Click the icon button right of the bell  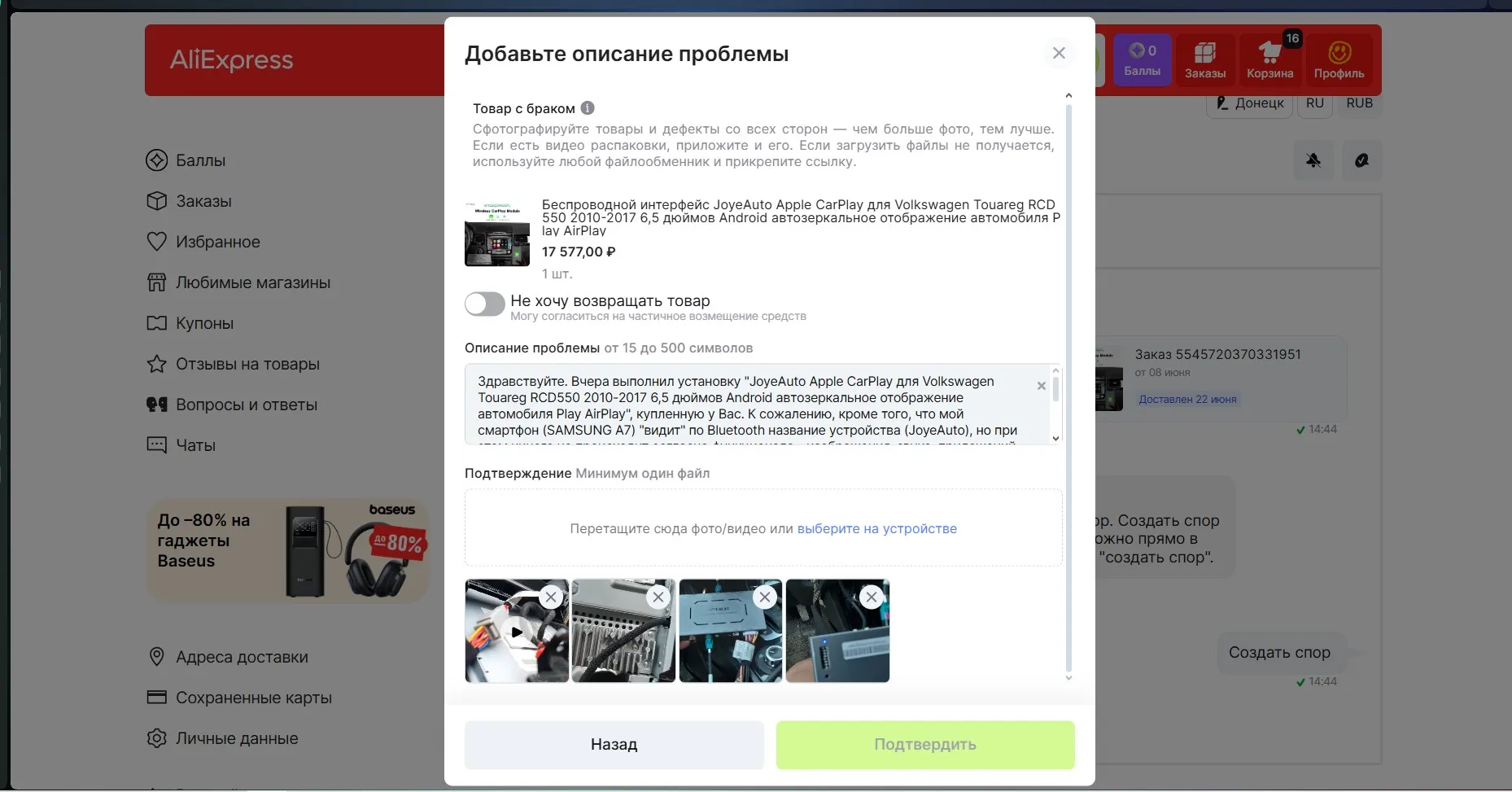(1361, 160)
